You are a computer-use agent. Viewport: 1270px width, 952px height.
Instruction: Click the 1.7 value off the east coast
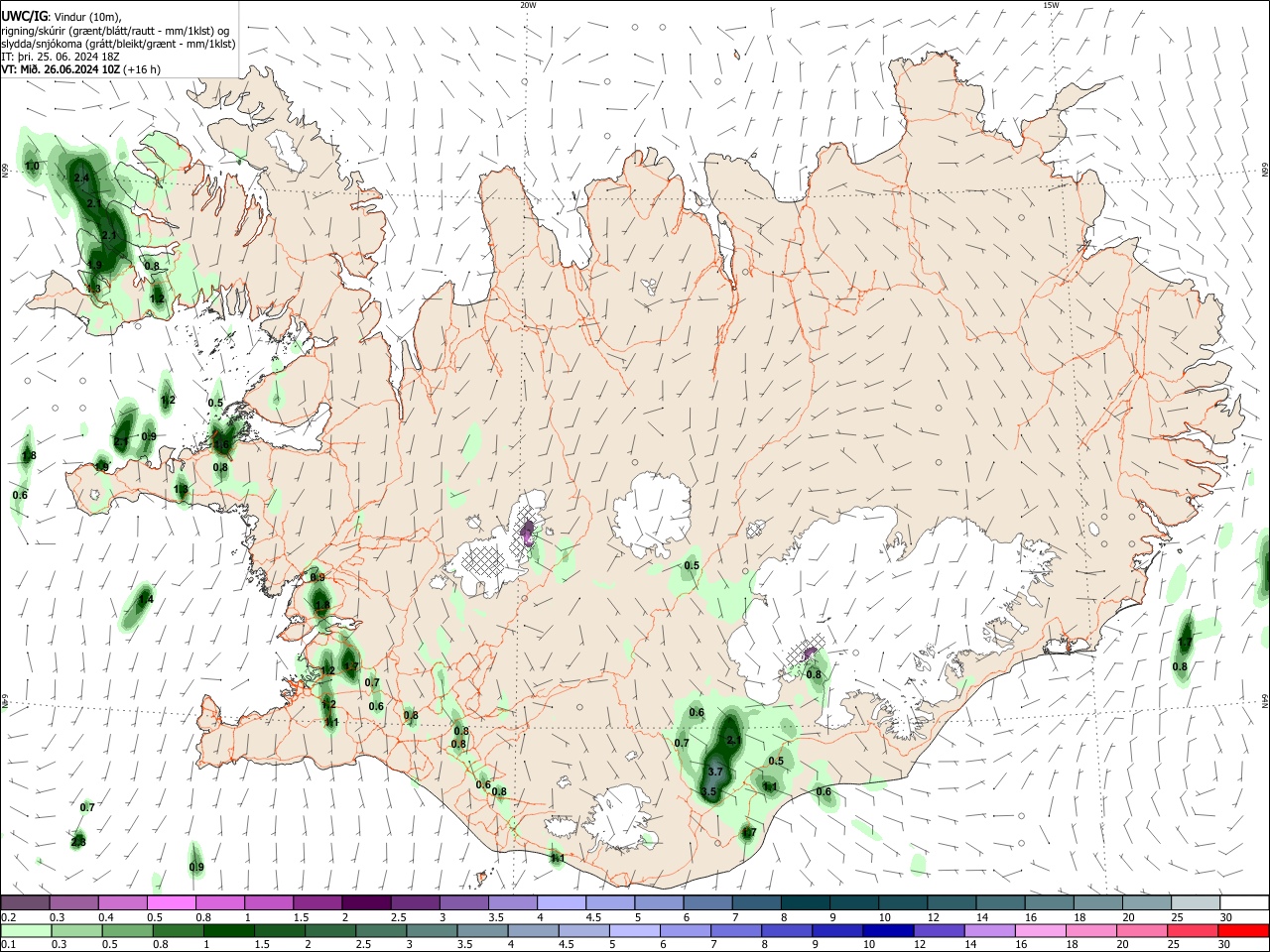click(x=1184, y=644)
